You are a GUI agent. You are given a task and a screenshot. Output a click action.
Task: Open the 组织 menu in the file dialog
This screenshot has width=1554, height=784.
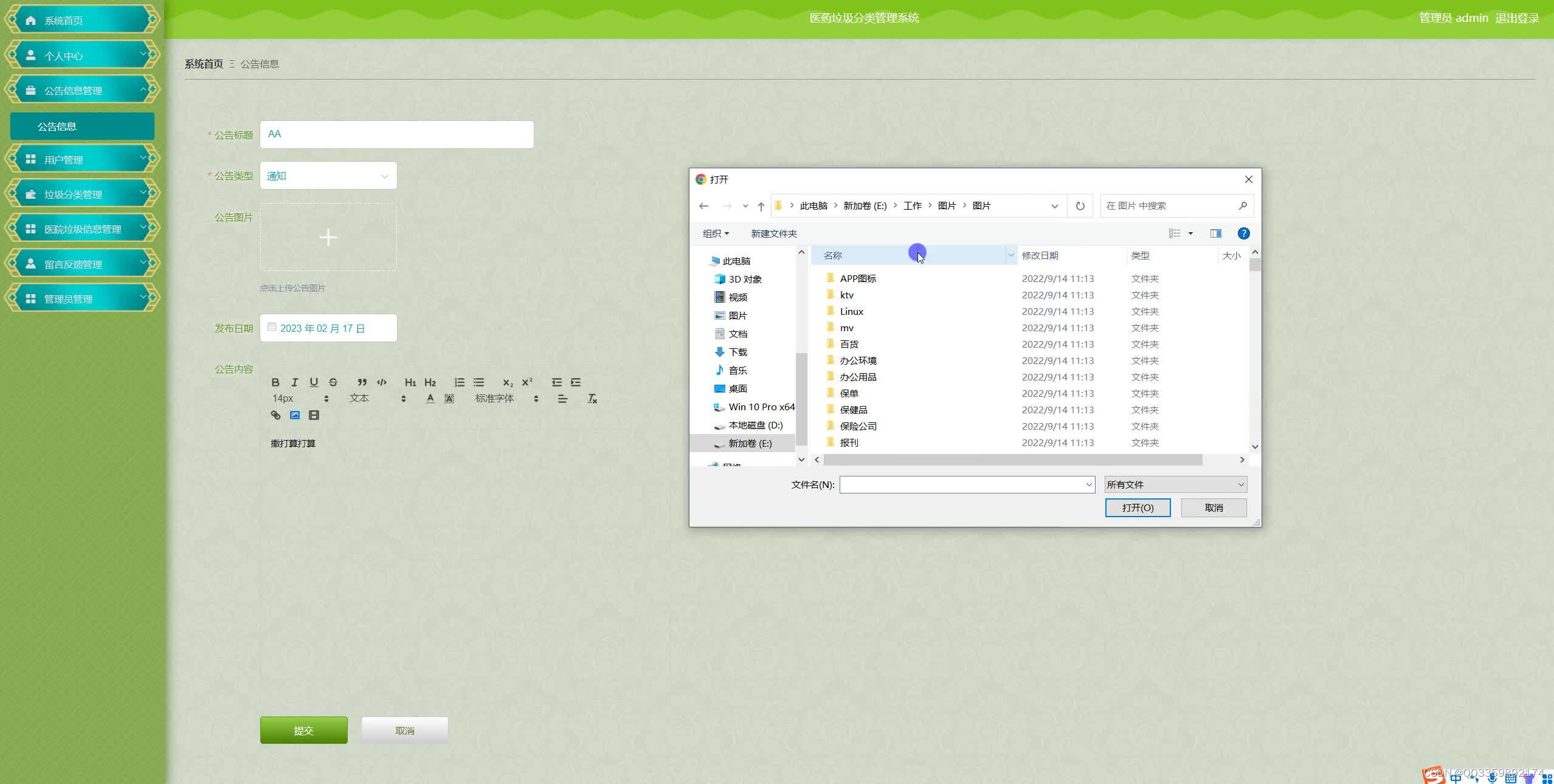pos(716,233)
